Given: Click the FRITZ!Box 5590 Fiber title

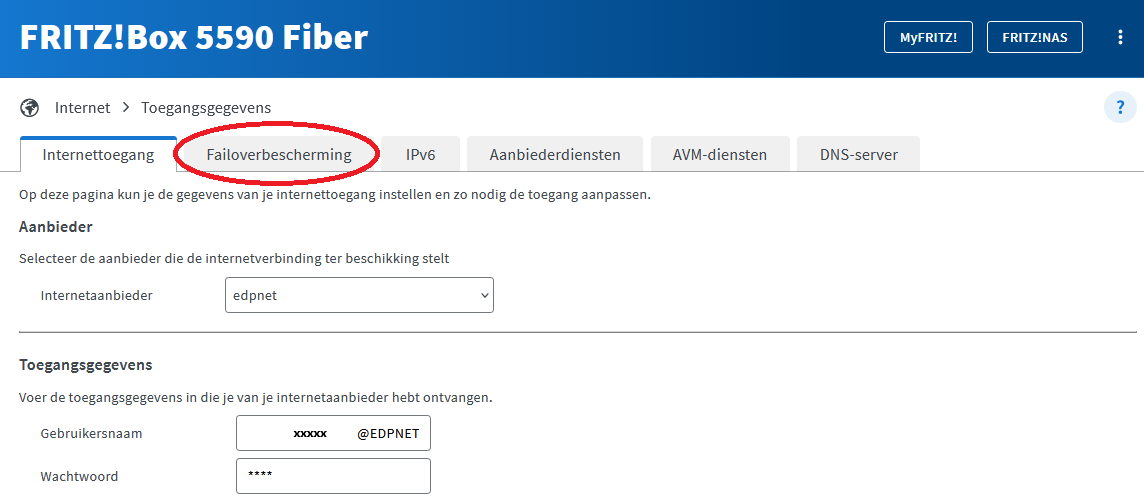Looking at the screenshot, I should [x=194, y=38].
